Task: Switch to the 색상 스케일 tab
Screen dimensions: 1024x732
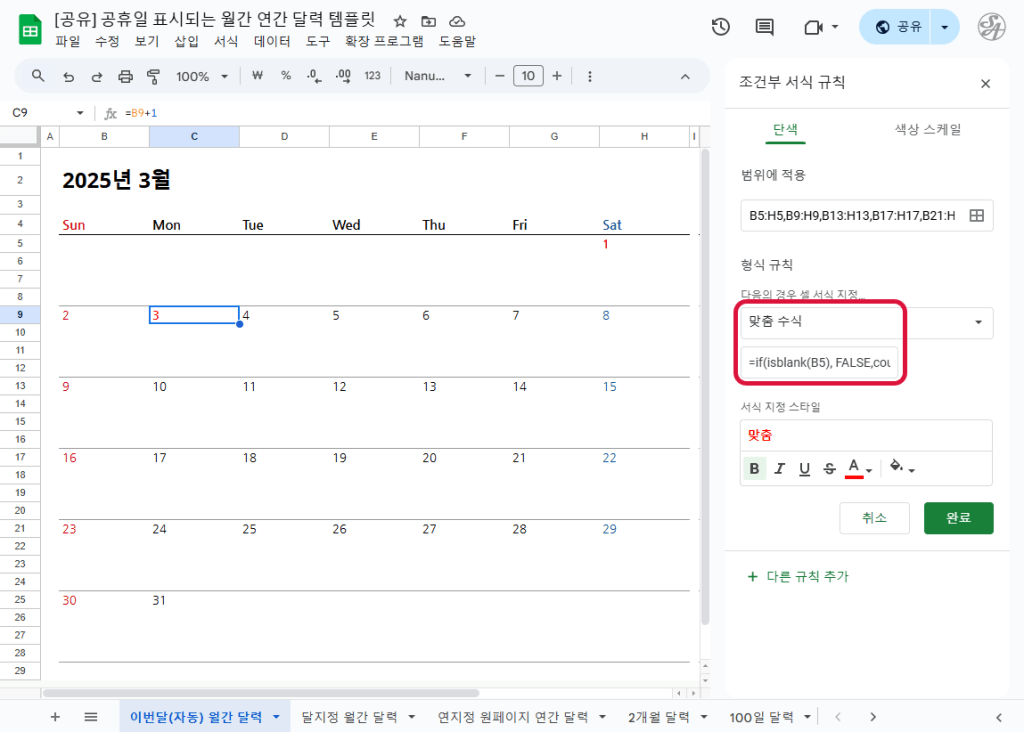Action: 927,129
